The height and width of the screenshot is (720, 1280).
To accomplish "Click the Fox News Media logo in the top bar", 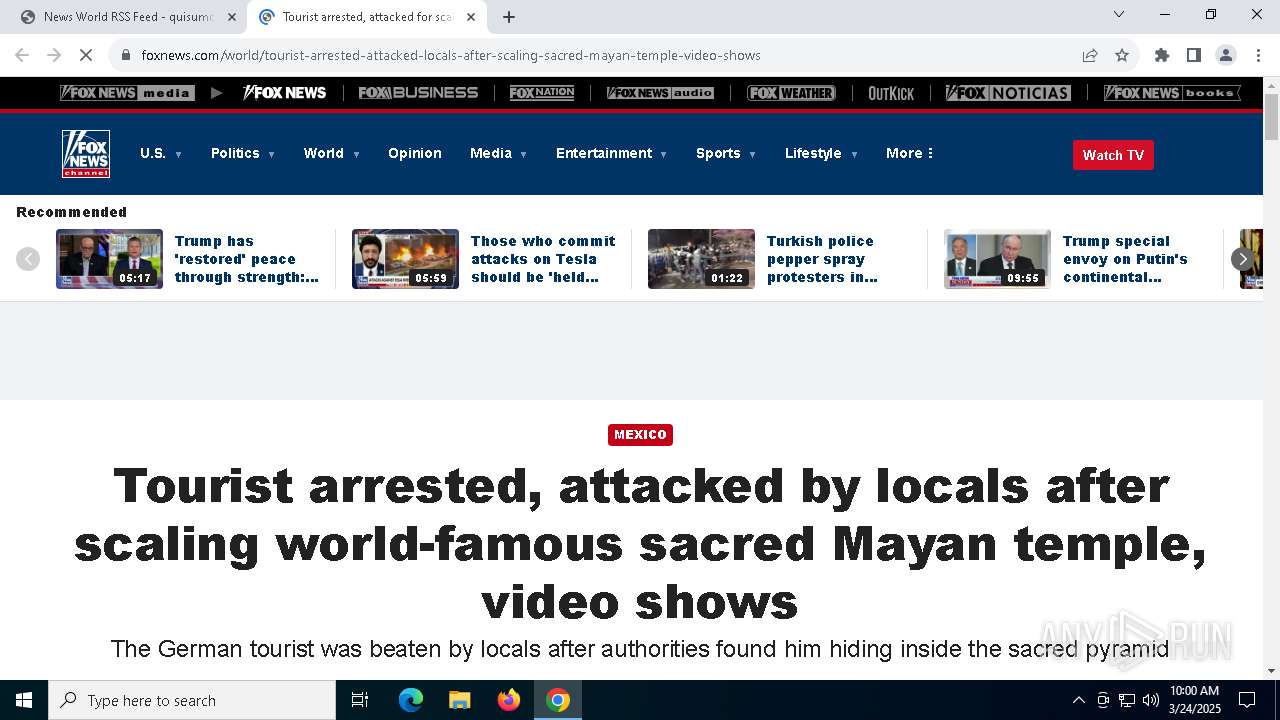I will coord(127,93).
